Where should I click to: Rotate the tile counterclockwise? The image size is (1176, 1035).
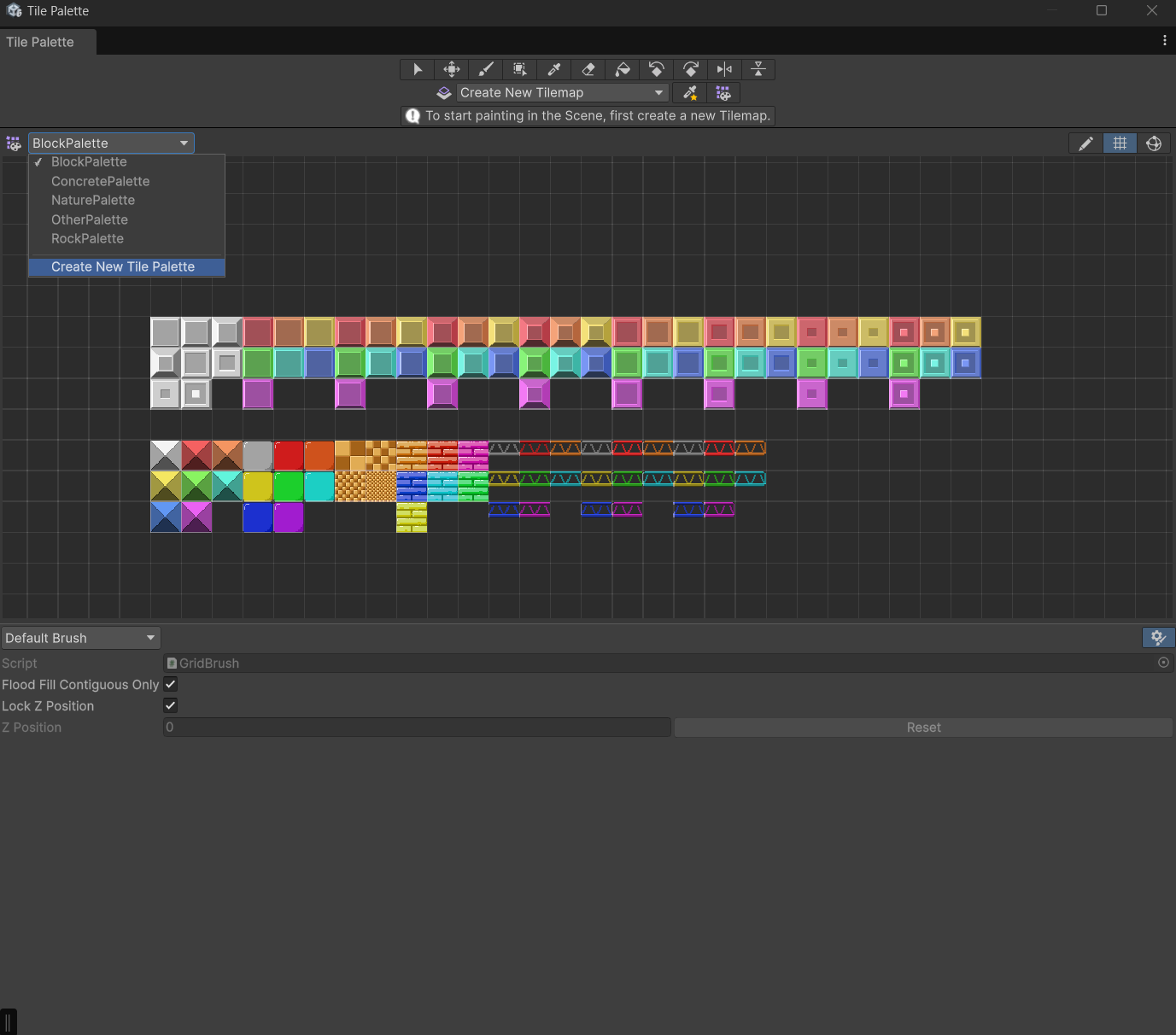click(x=656, y=69)
